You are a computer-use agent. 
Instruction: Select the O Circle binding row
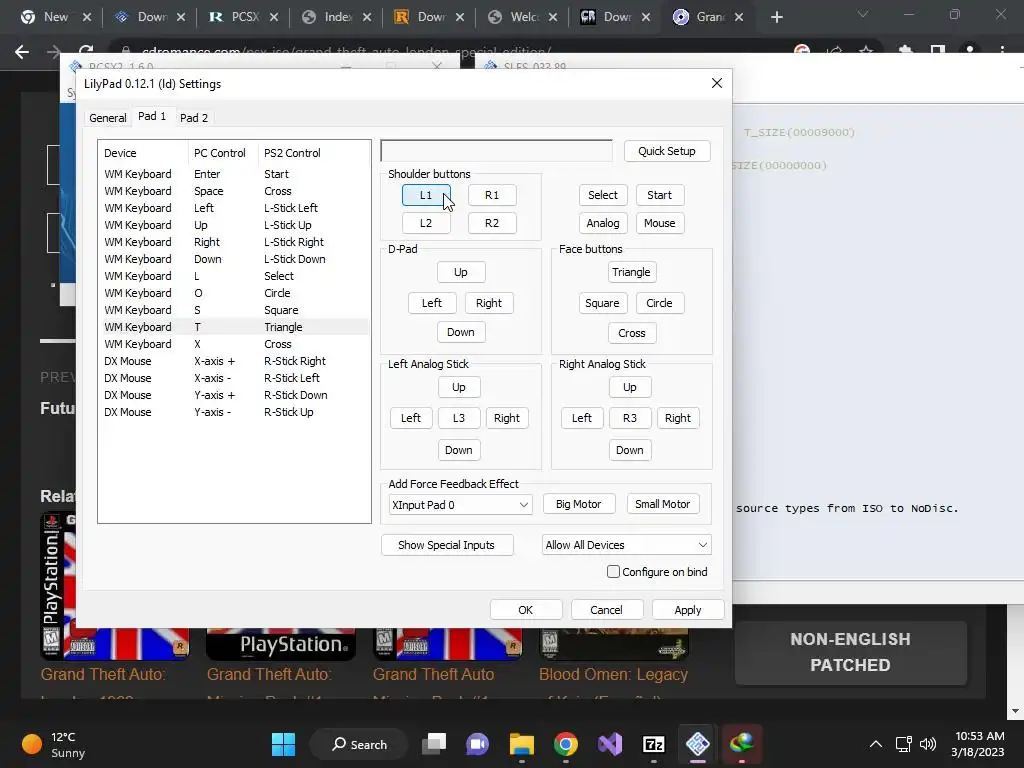pos(234,293)
